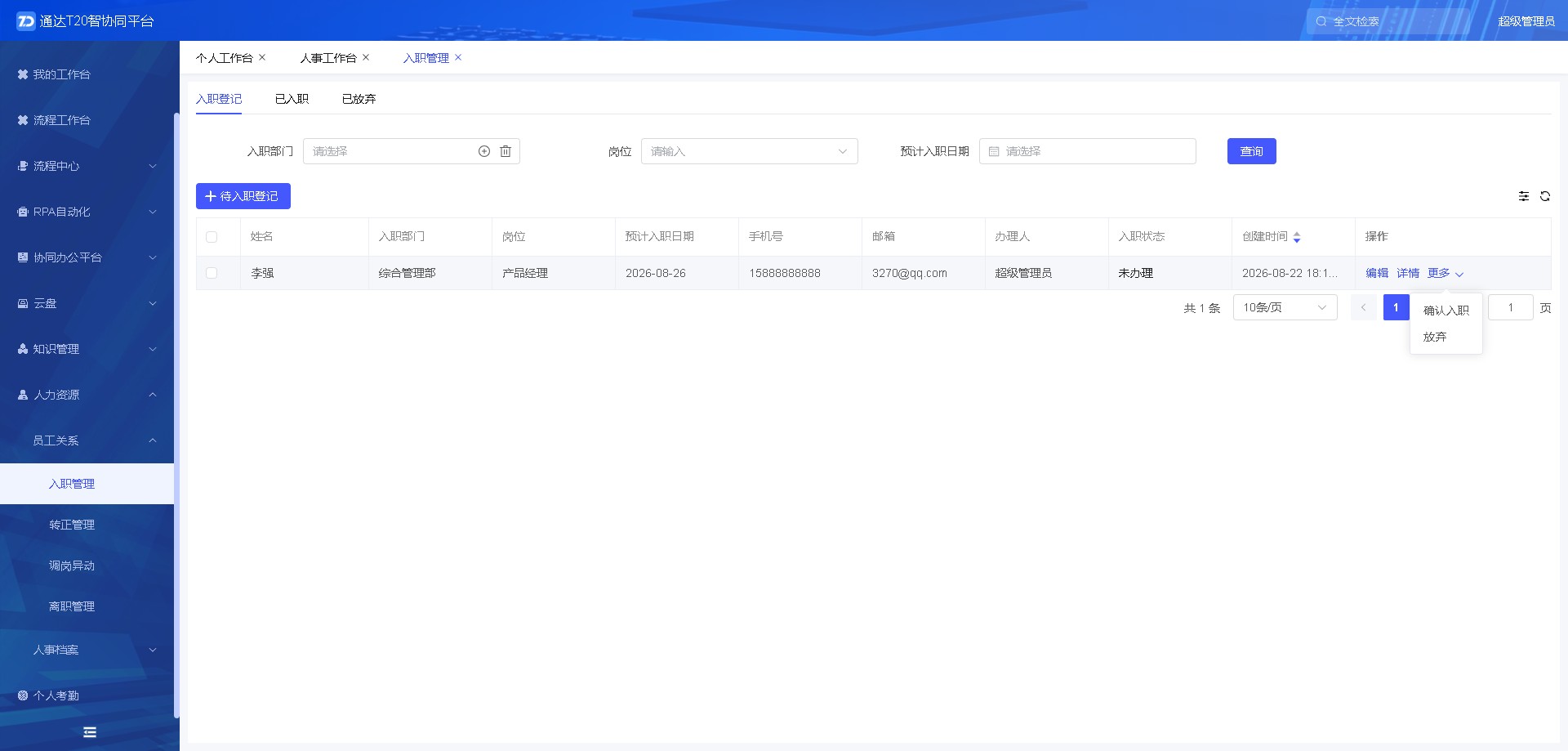Close the 人事工作台 tab
The height and width of the screenshot is (751, 1568).
[x=366, y=57]
